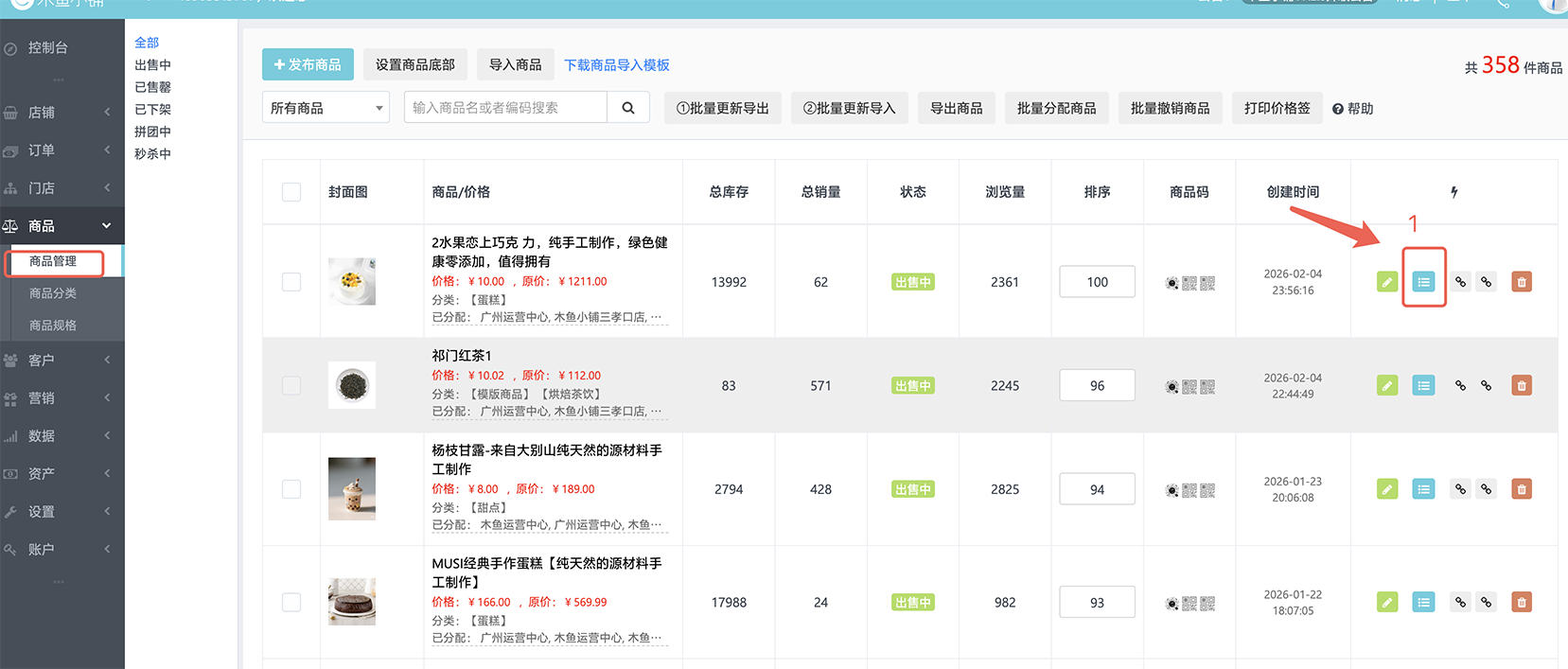This screenshot has height=669, width=1568.
Task: Click the 发布商品 button
Action: click(x=308, y=64)
